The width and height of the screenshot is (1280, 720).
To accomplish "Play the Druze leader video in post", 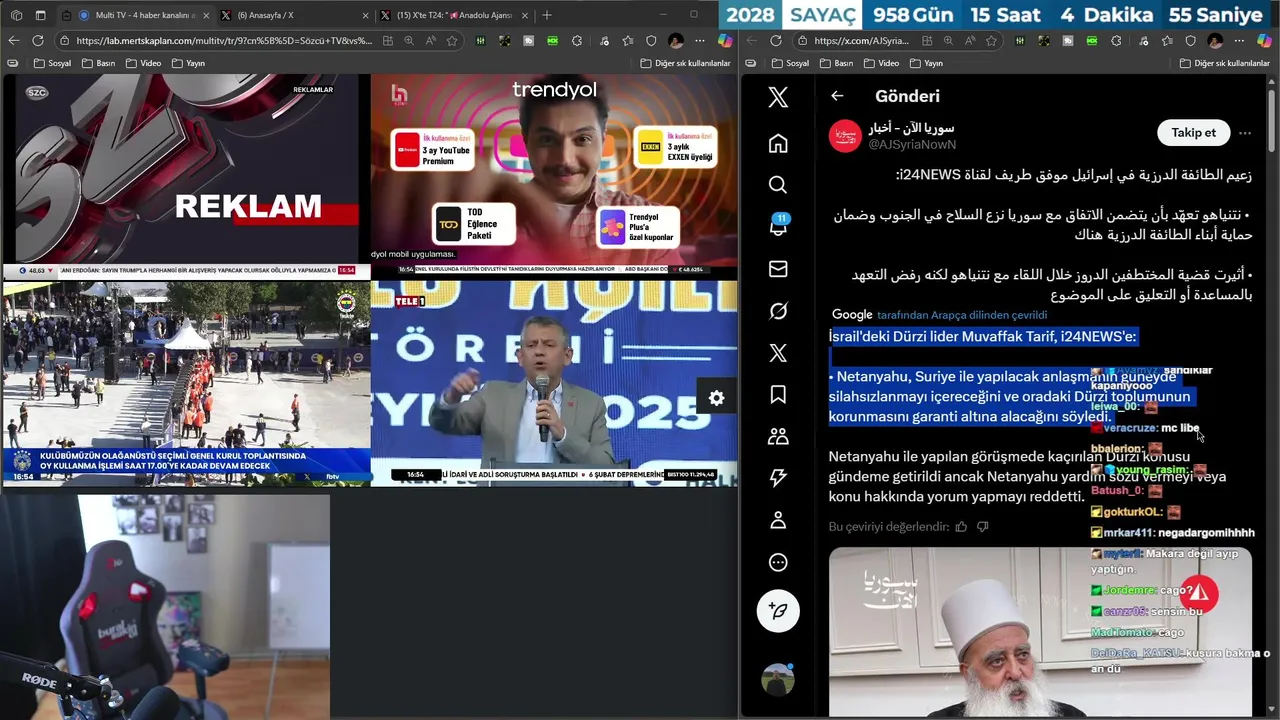I will [x=1040, y=632].
